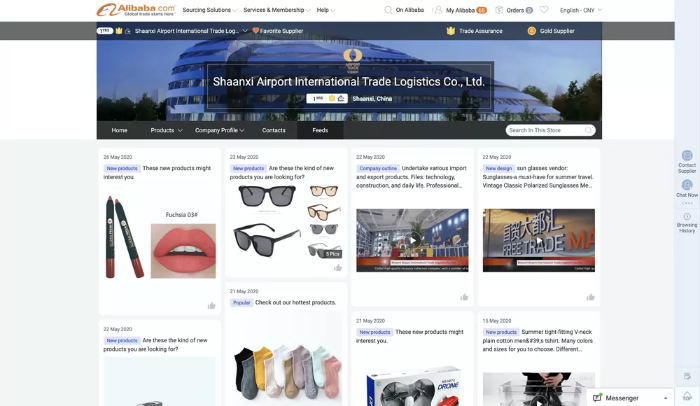The image size is (700, 406).
Task: Change language English - CNY dropdown
Action: click(x=581, y=10)
